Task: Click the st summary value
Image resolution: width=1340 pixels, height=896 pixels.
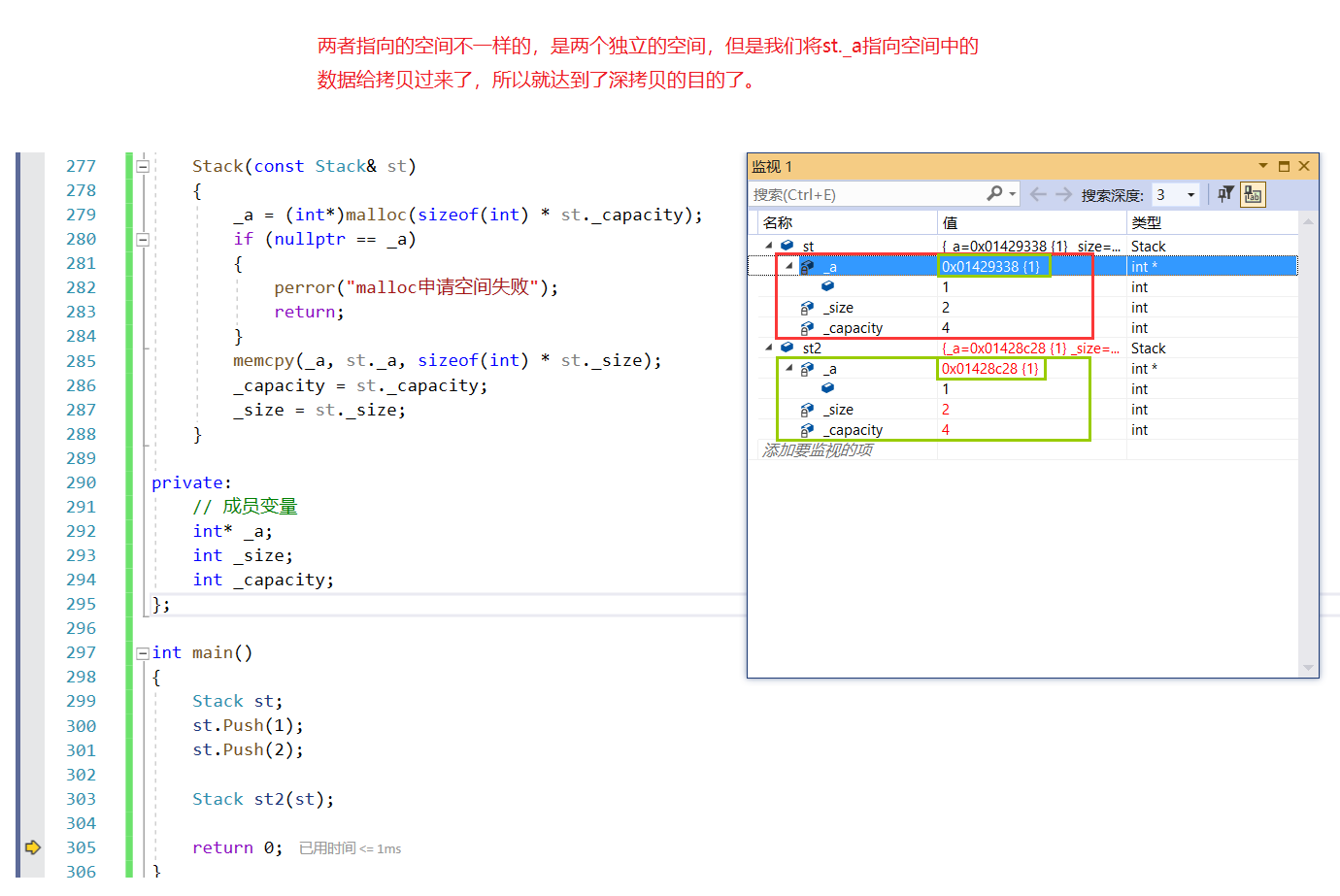Action: coord(1030,247)
